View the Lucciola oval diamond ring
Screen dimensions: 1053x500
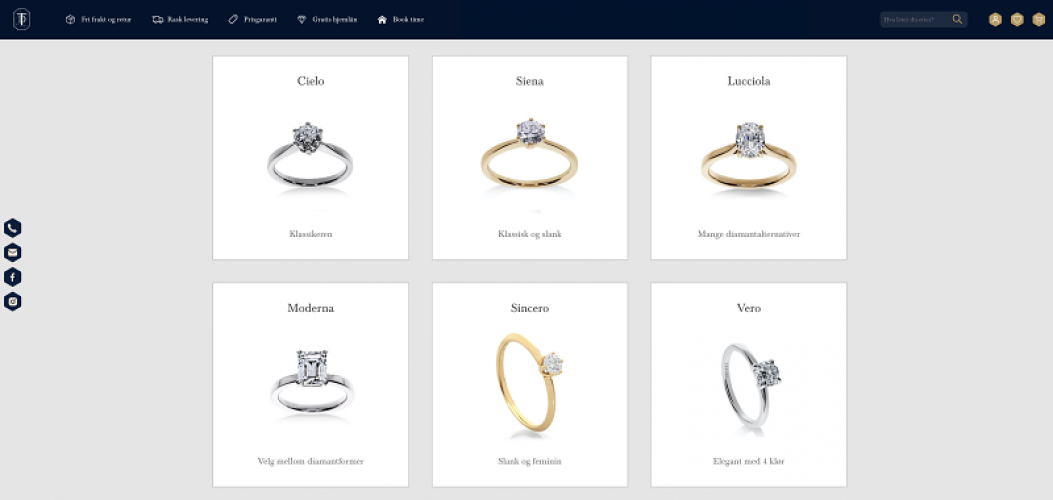coord(749,158)
